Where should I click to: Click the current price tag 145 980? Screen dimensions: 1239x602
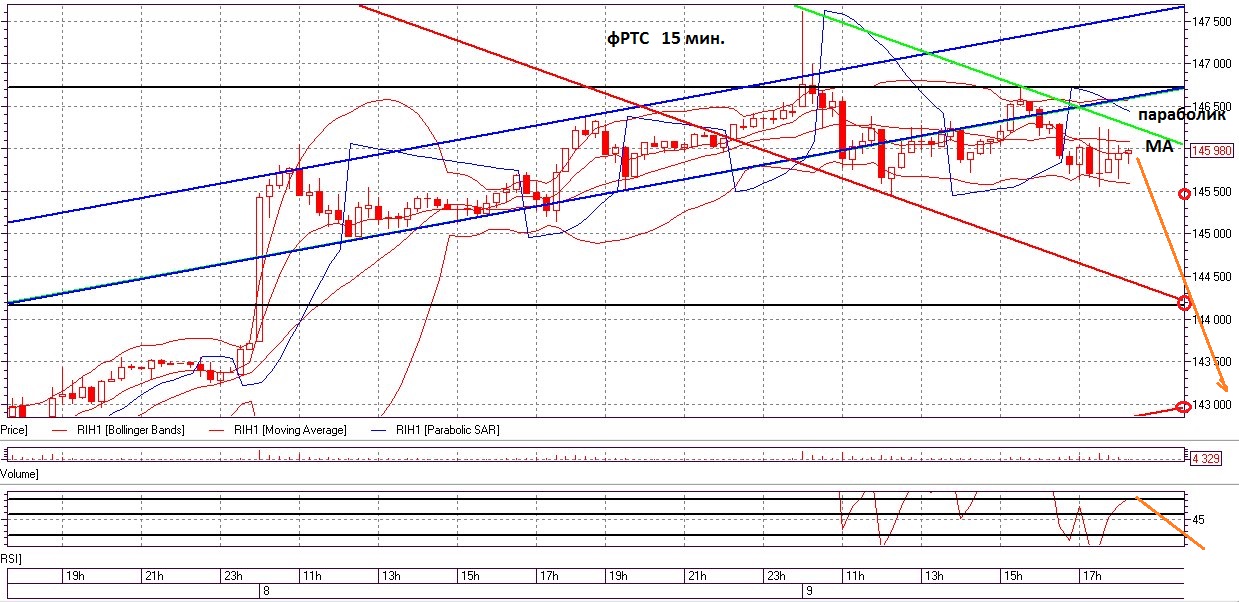click(1210, 151)
